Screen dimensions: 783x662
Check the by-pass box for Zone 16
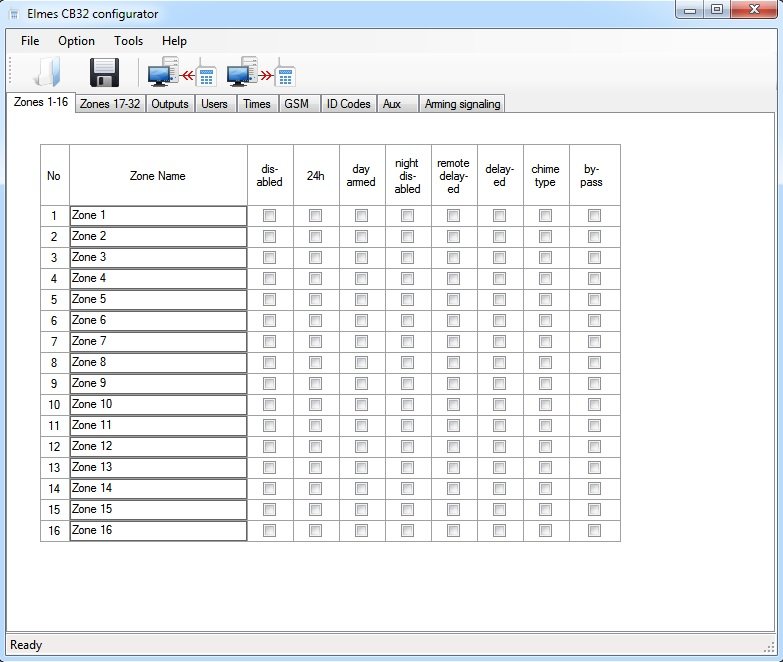tap(594, 531)
